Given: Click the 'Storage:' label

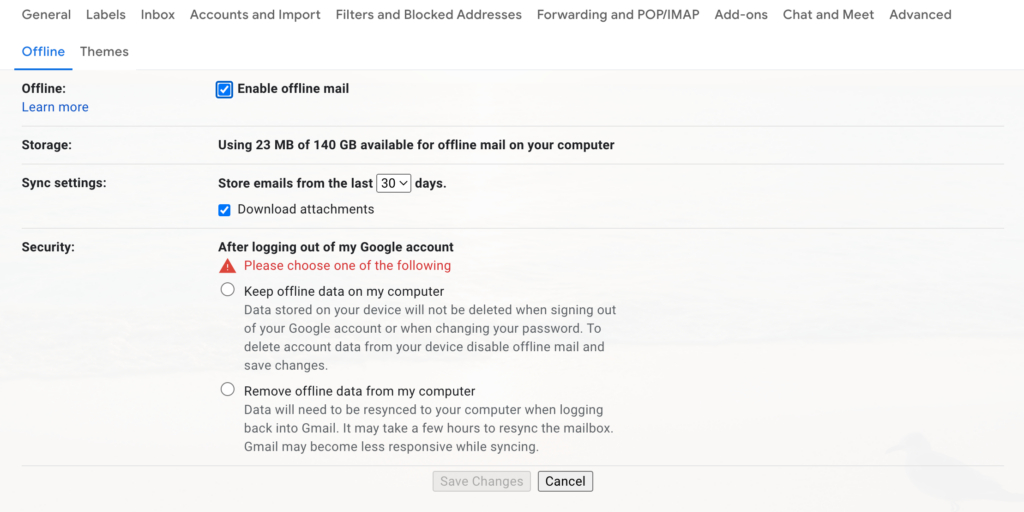Looking at the screenshot, I should (46, 145).
